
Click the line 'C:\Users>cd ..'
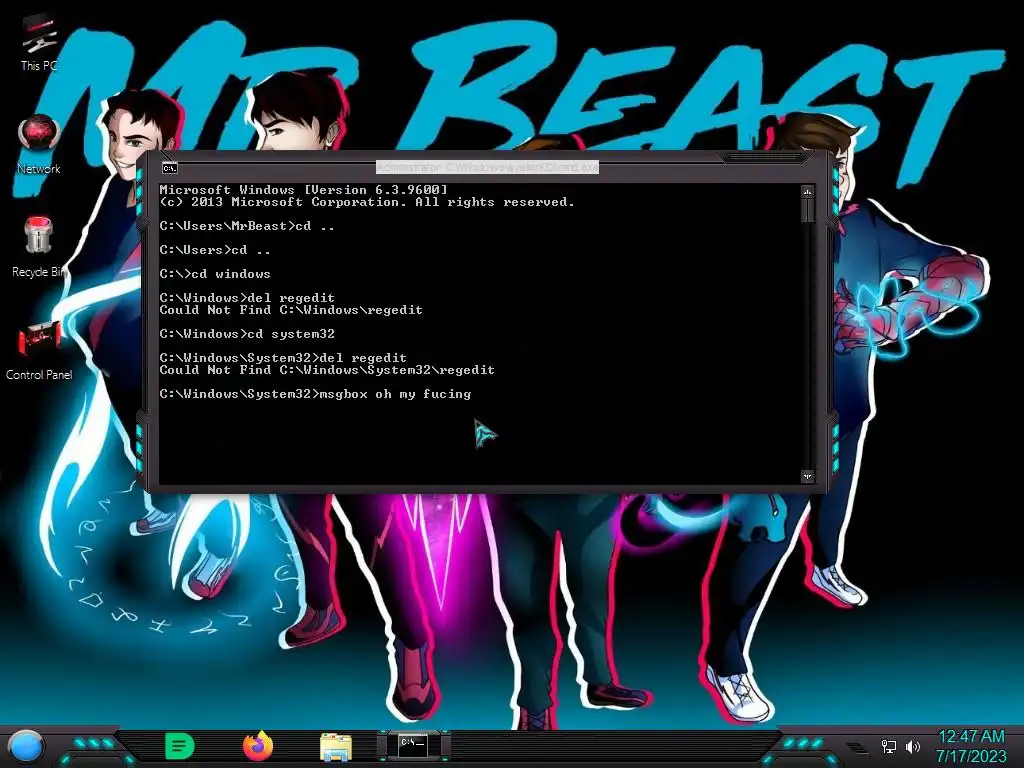[215, 250]
